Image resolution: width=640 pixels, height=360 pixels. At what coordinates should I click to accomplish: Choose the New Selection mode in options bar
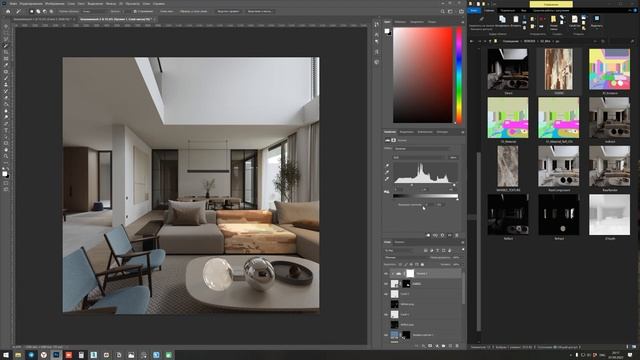(x=31, y=11)
